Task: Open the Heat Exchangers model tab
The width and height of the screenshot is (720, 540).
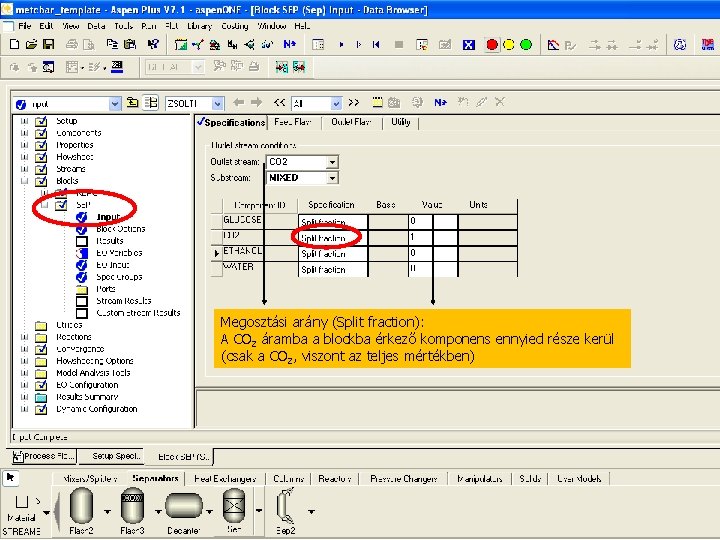Action: click(226, 479)
